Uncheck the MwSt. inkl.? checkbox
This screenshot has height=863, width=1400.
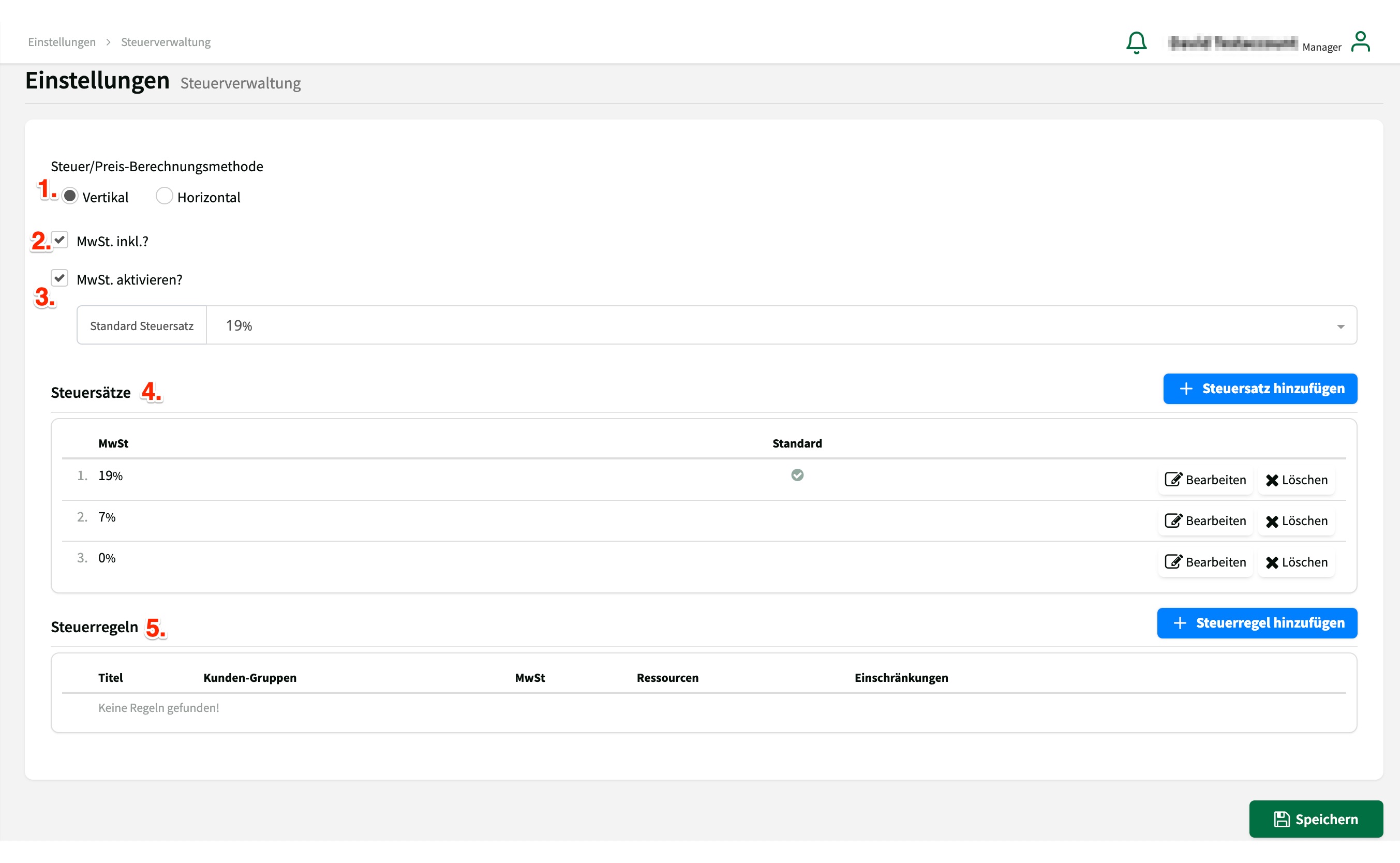(x=60, y=240)
